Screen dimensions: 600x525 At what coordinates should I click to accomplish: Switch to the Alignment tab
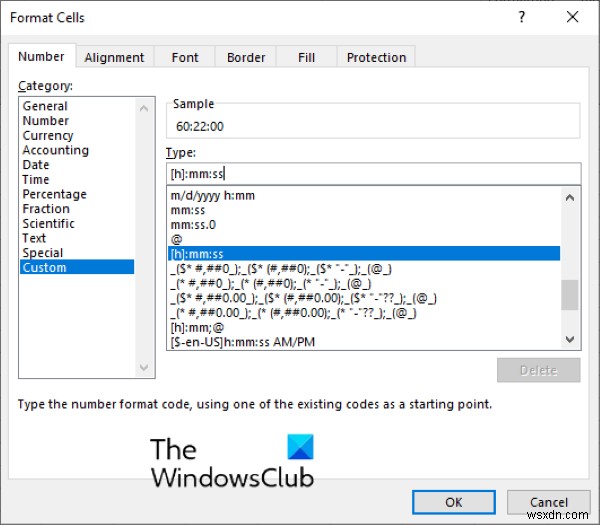tap(114, 57)
